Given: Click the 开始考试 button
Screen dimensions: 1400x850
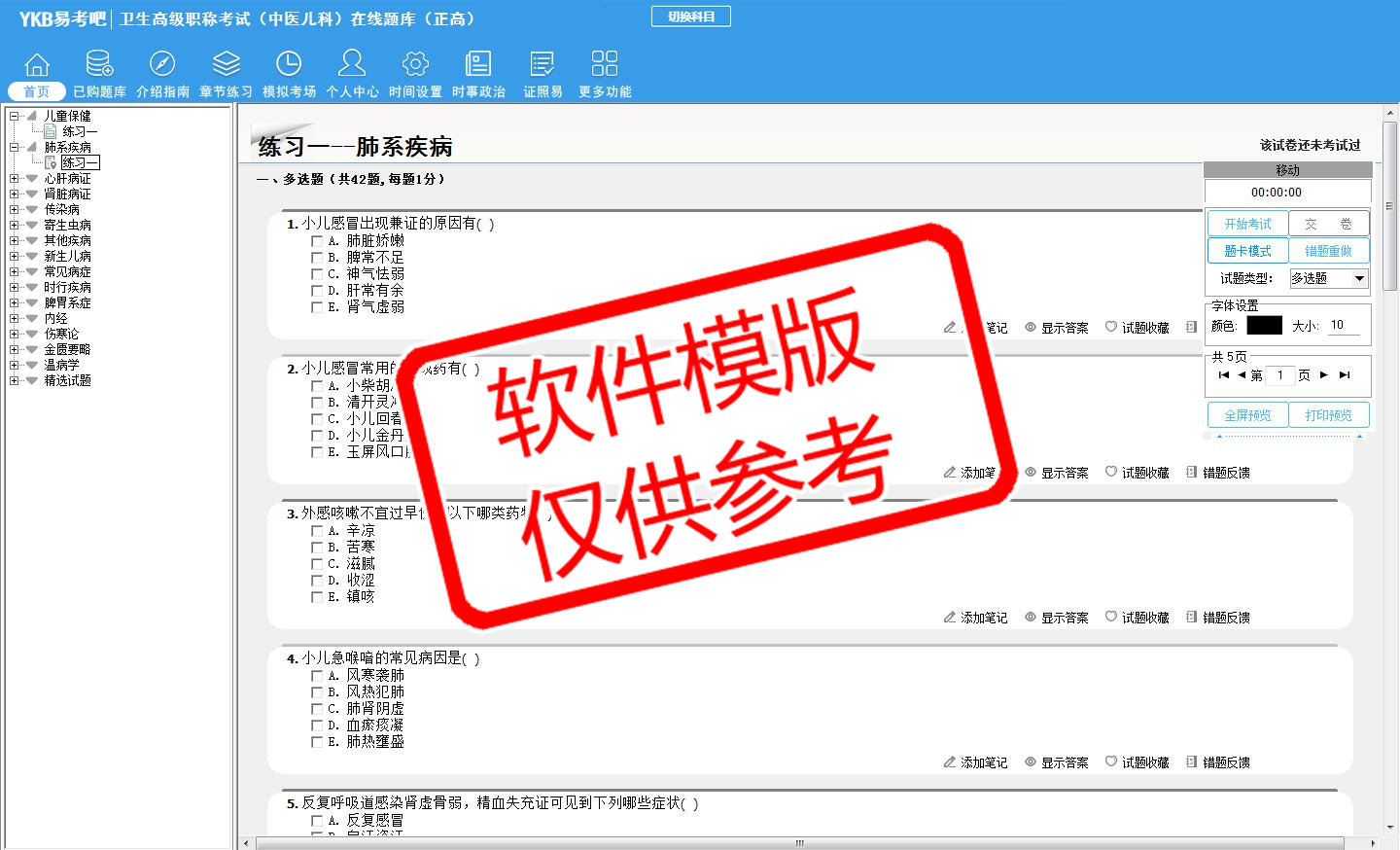Looking at the screenshot, I should coord(1247,224).
